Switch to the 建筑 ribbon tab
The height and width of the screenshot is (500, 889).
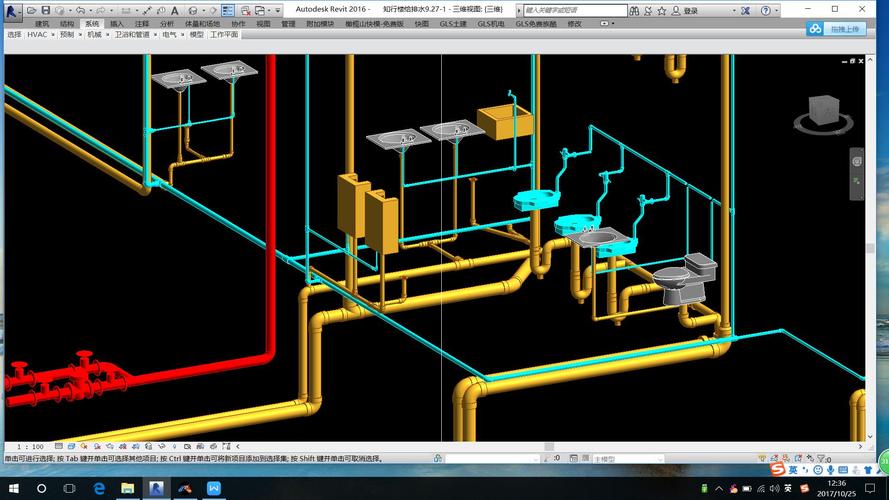click(x=41, y=23)
